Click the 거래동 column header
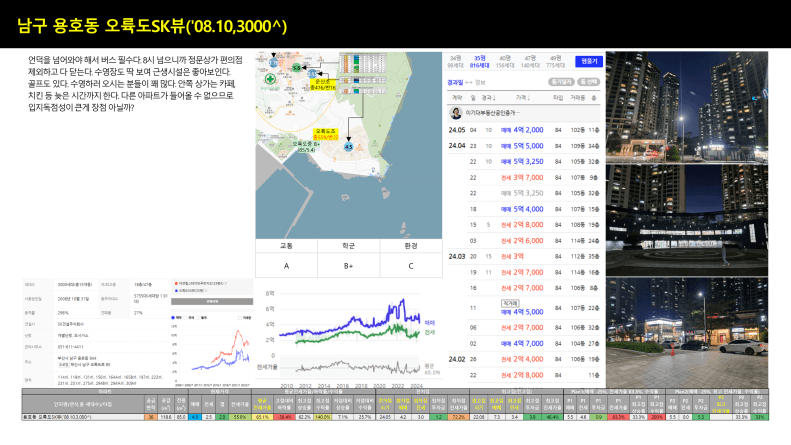 577,98
